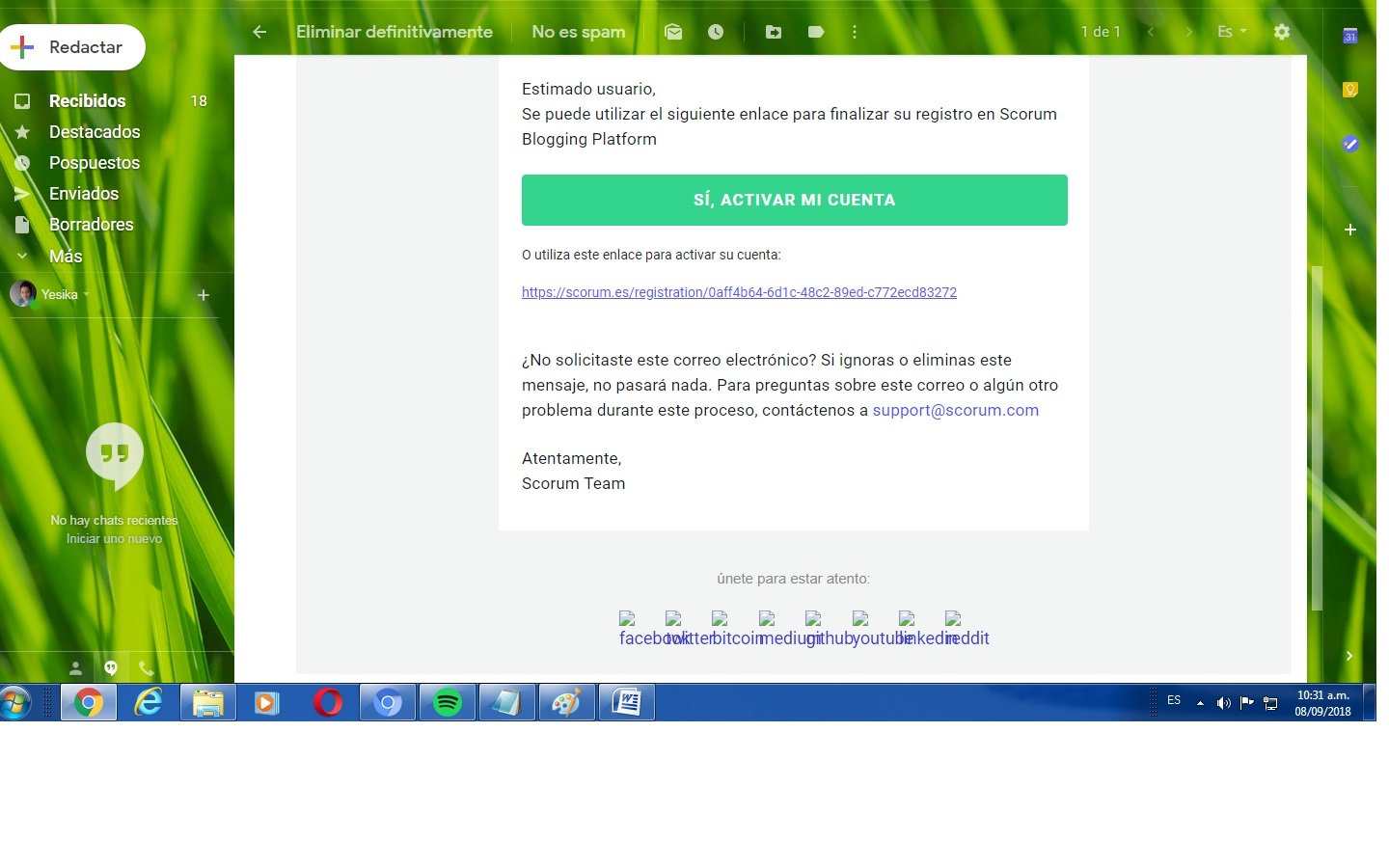Open Paint from the taskbar
This screenshot has height=868, width=1389.
pos(567,703)
